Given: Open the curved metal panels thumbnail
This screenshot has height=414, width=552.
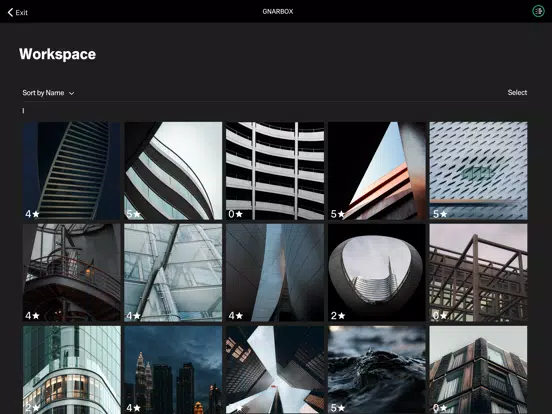Looking at the screenshot, I should (x=275, y=272).
